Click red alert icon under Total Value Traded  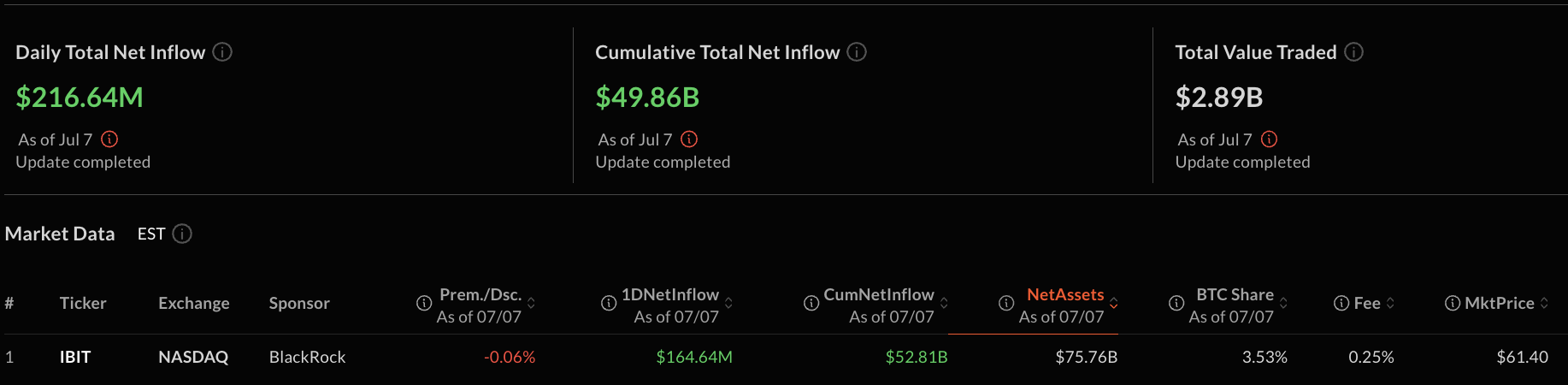point(1269,139)
